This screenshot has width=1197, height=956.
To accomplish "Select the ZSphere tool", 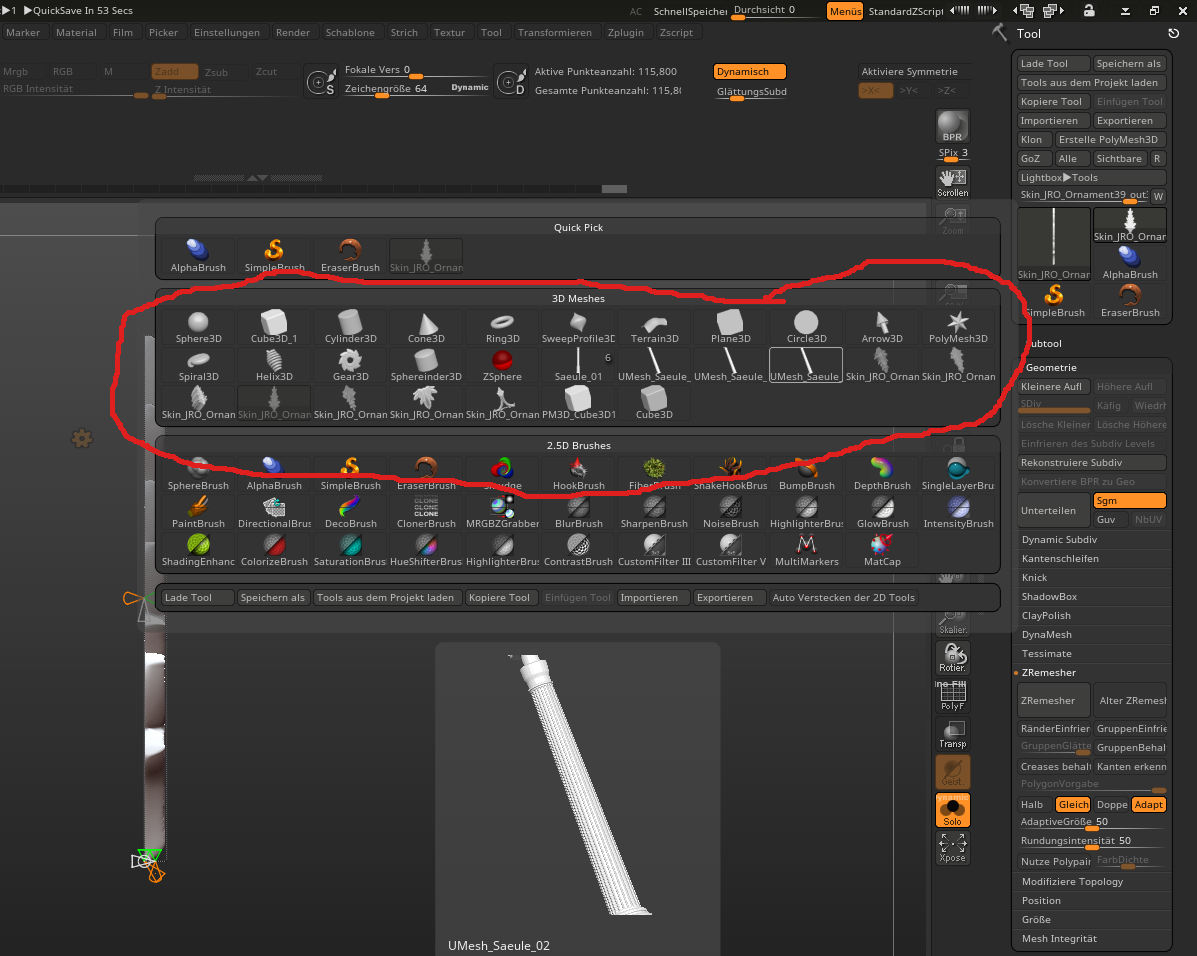I will point(502,365).
